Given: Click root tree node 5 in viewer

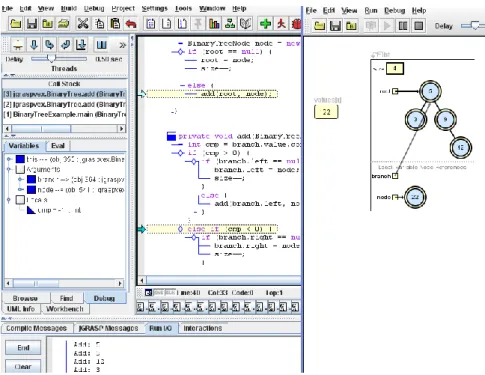Looking at the screenshot, I should tap(430, 91).
